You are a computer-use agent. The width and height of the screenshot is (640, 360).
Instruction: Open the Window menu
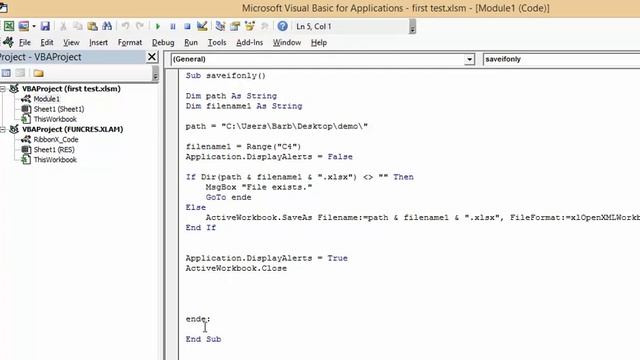pyautogui.click(x=287, y=42)
